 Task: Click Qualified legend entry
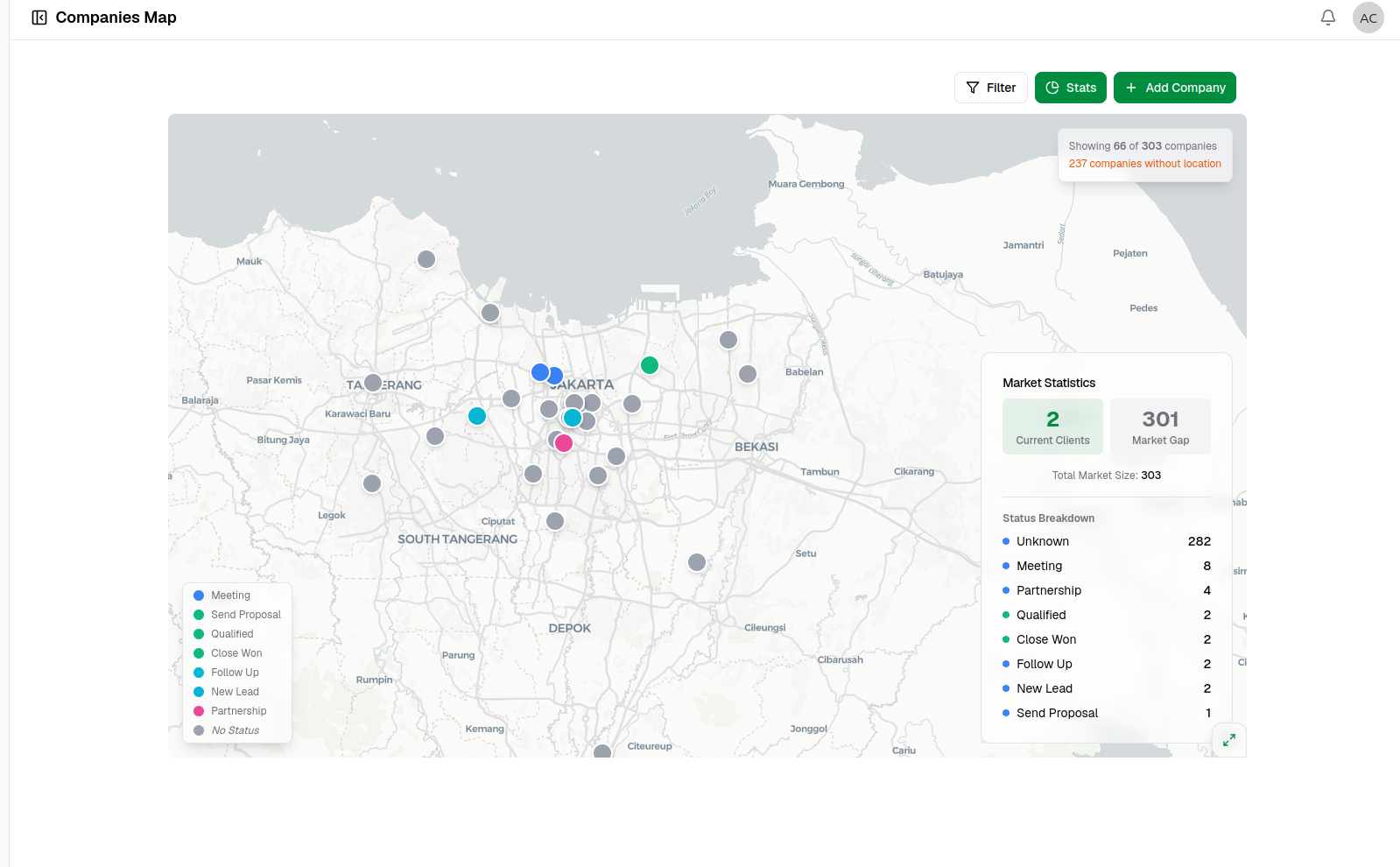click(x=223, y=634)
